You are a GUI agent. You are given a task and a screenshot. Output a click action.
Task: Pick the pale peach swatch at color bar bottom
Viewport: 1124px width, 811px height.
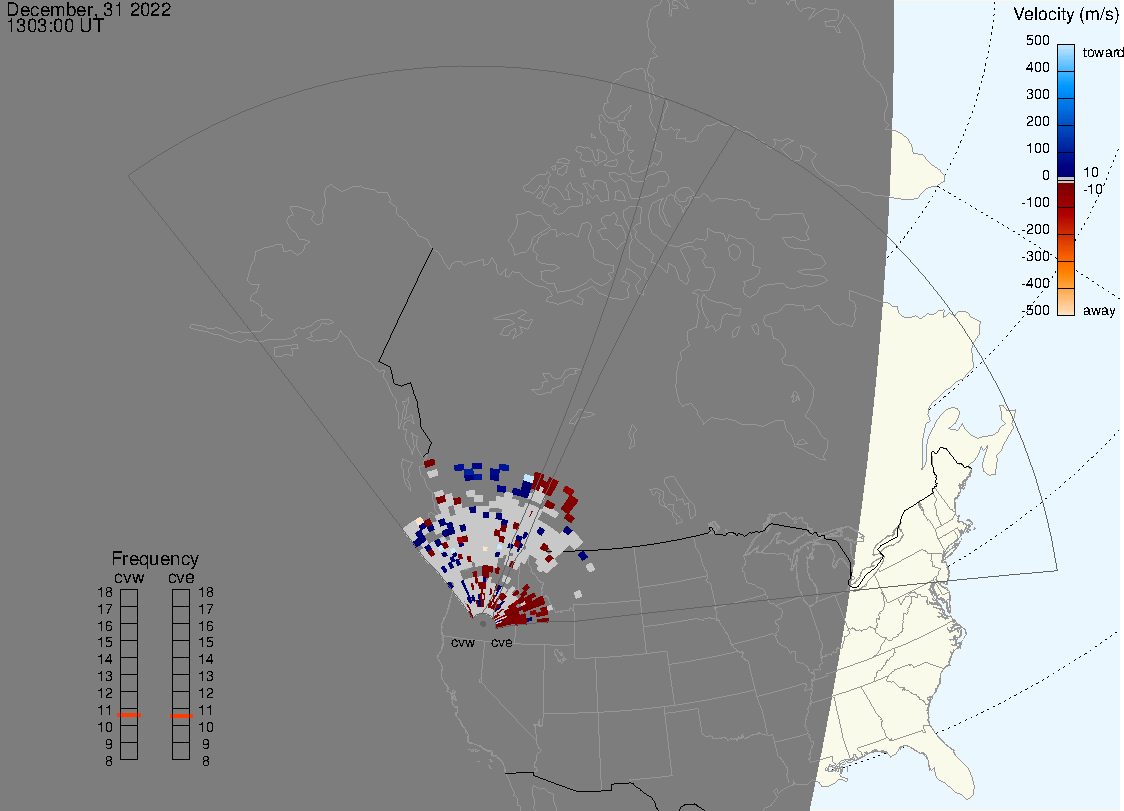(x=1066, y=302)
